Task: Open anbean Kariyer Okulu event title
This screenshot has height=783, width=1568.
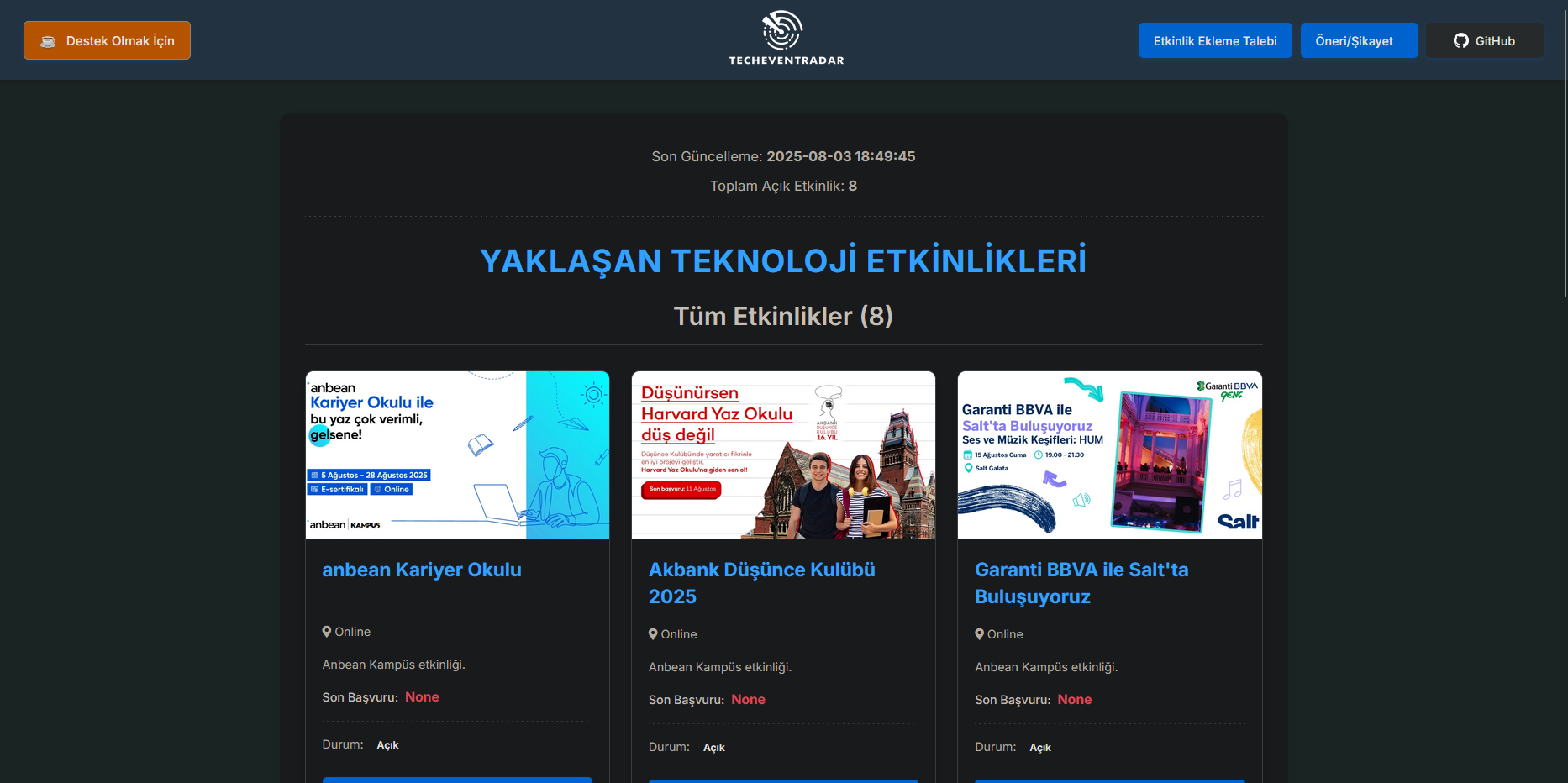Action: 422,570
